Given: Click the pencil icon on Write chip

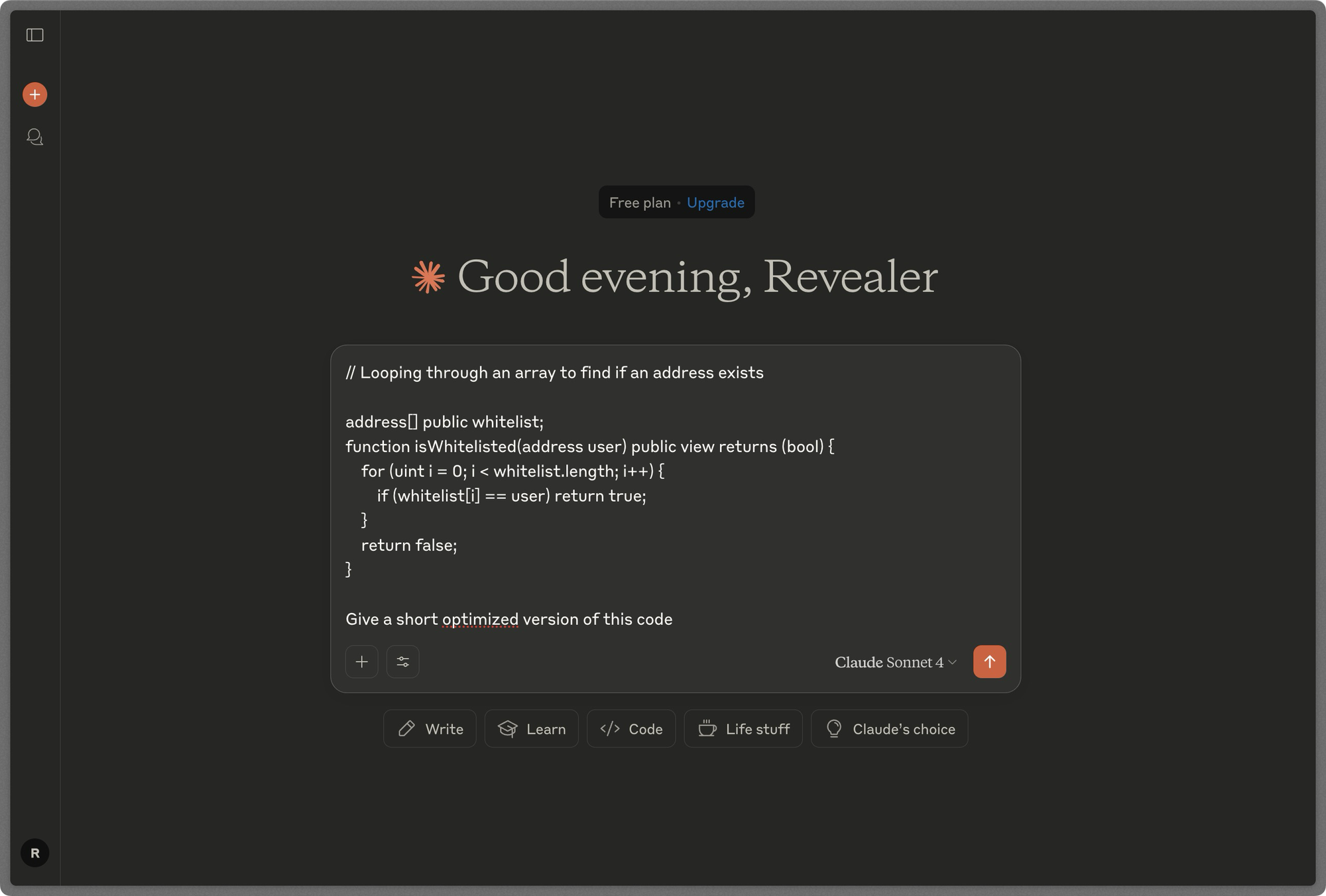Looking at the screenshot, I should [x=406, y=729].
